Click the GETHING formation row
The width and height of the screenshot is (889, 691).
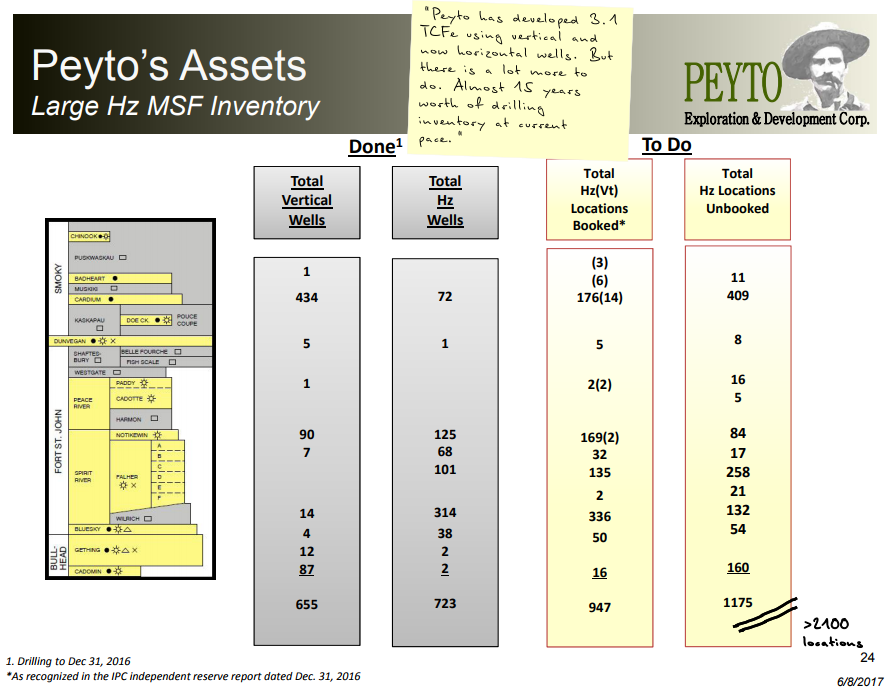136,550
